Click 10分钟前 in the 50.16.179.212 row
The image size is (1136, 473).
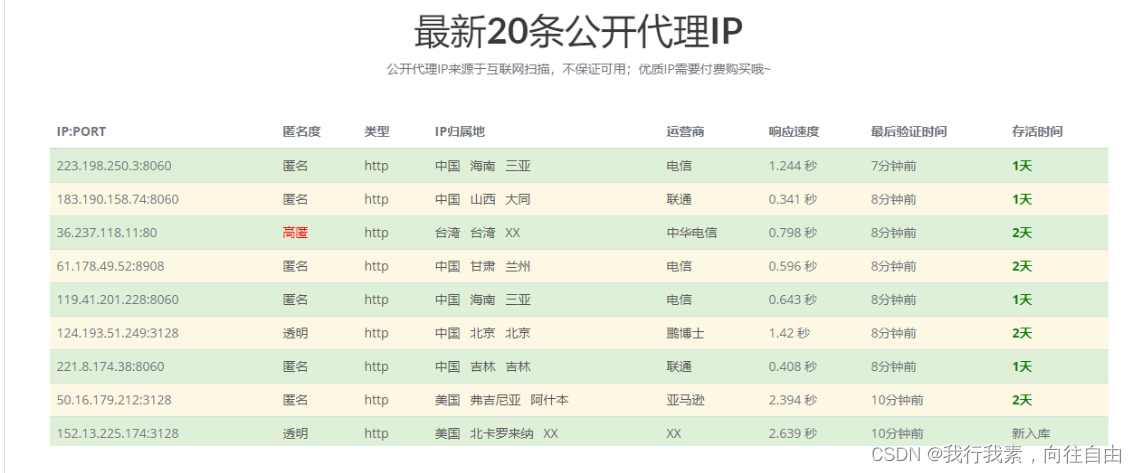[x=897, y=400]
